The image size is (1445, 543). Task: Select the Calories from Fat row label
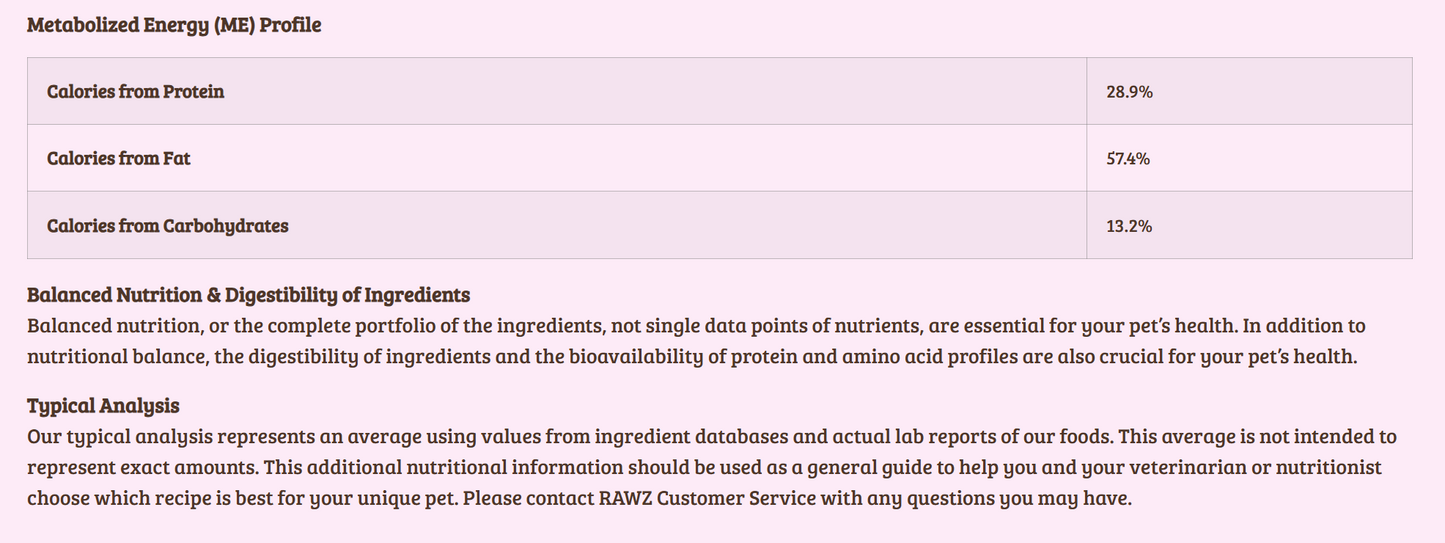pos(118,158)
